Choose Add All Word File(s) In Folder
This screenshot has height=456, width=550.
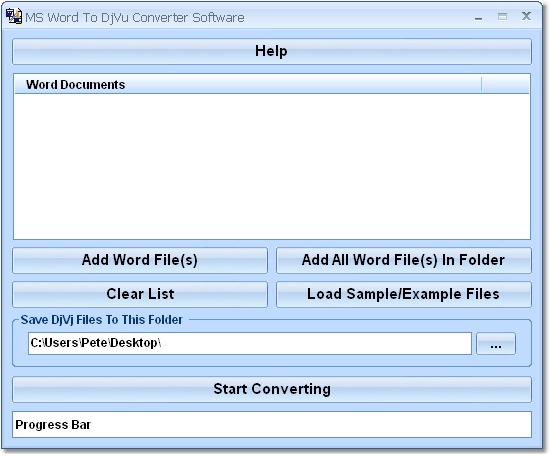click(404, 260)
